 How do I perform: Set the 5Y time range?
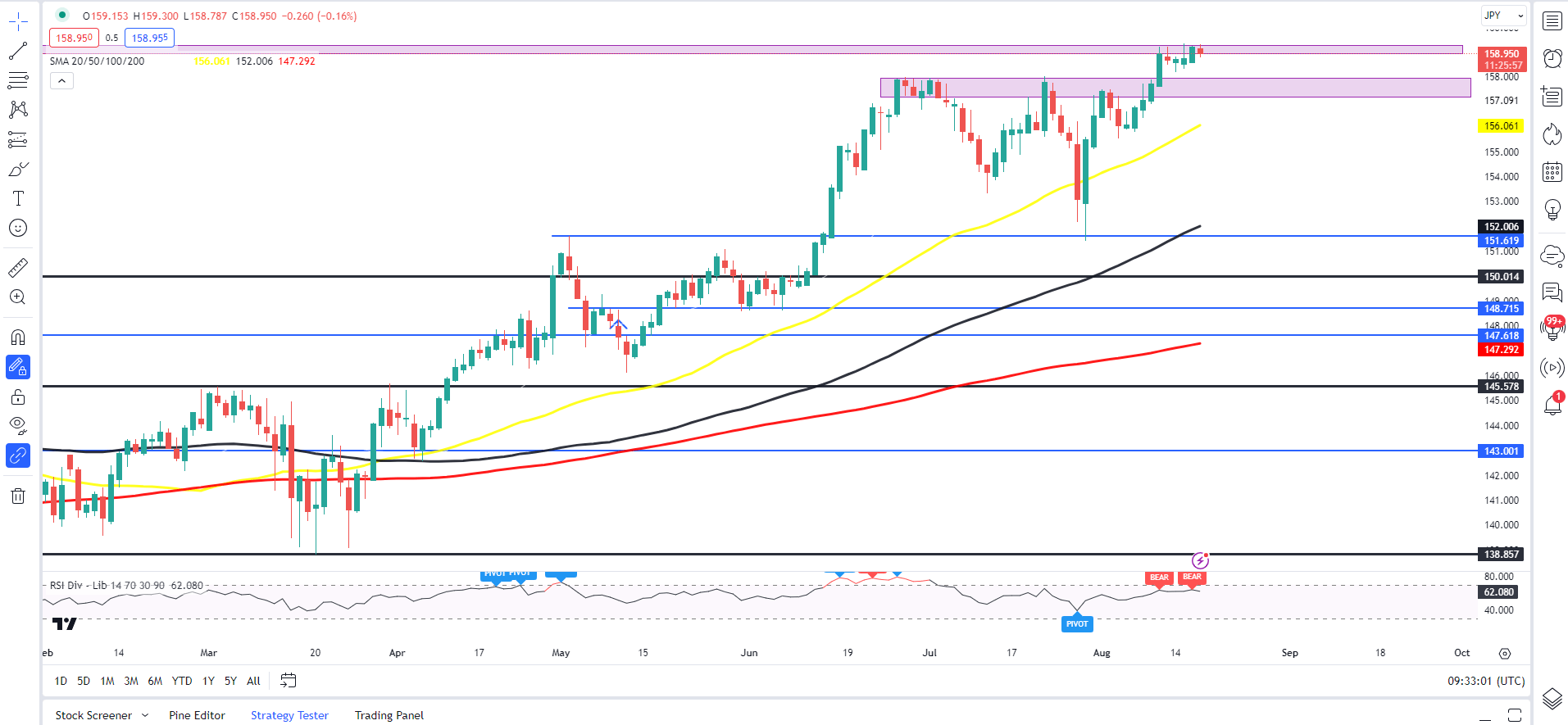(230, 681)
